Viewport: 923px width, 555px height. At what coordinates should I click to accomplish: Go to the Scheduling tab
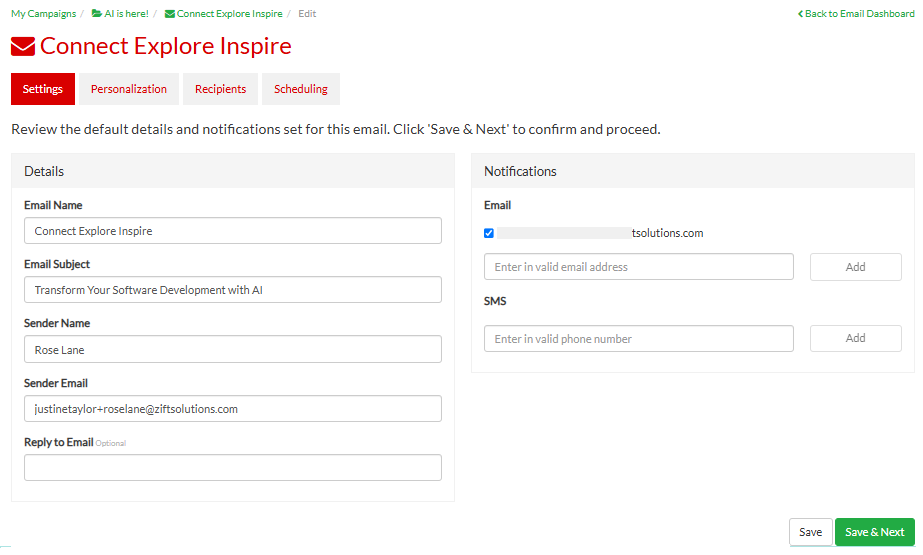[x=301, y=89]
